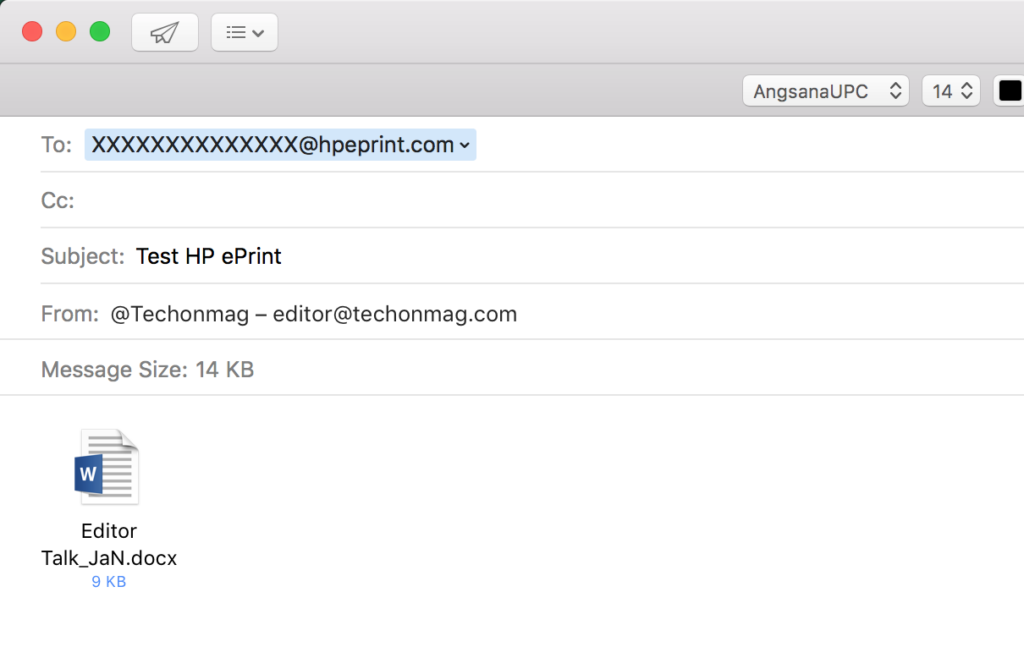Click the To: field label

56,145
